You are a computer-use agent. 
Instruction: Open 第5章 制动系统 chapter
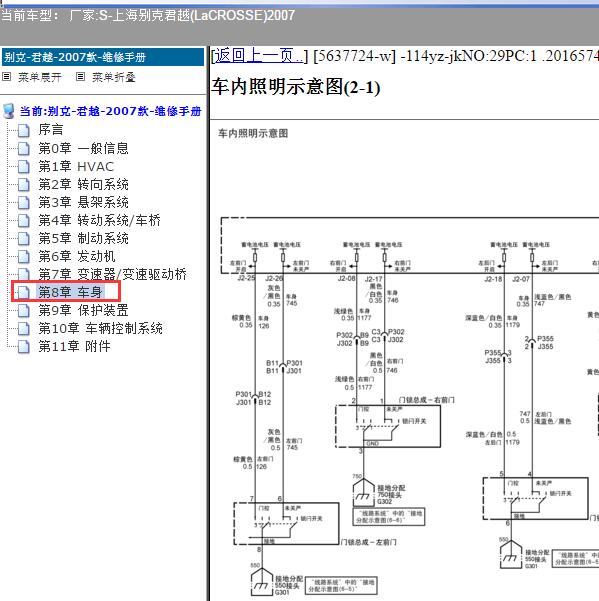(83, 238)
